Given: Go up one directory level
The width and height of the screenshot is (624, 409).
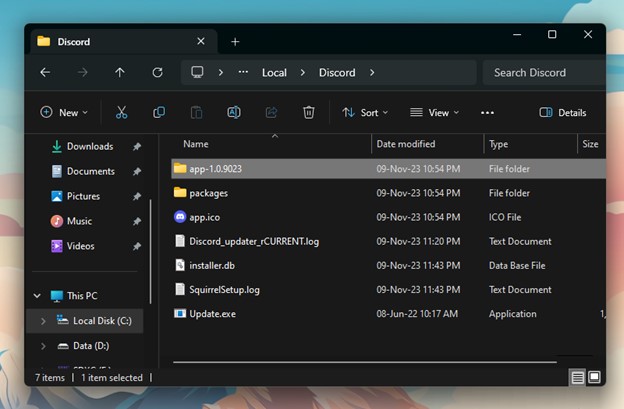Looking at the screenshot, I should [120, 73].
